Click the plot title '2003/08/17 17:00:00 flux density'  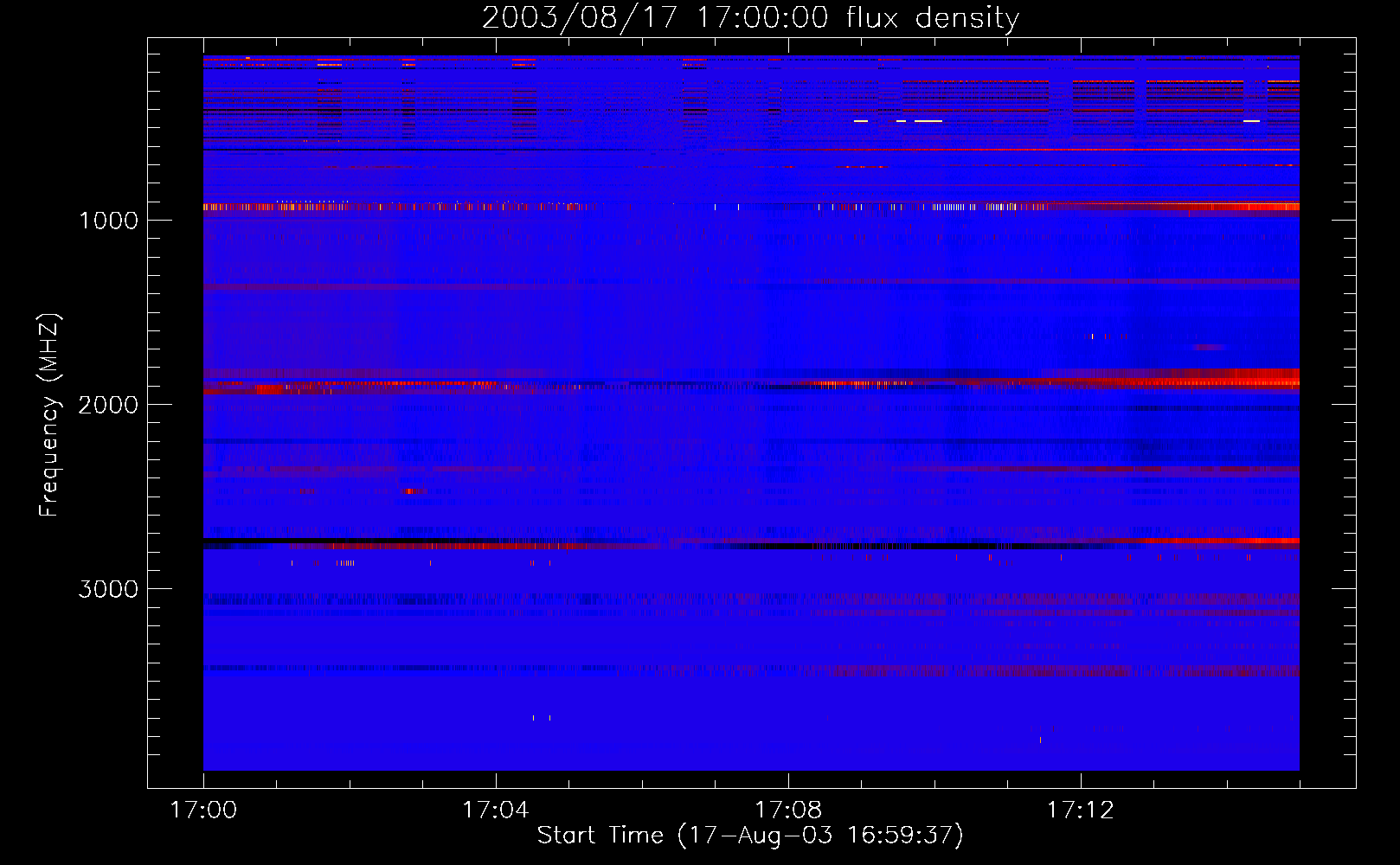tap(750, 18)
